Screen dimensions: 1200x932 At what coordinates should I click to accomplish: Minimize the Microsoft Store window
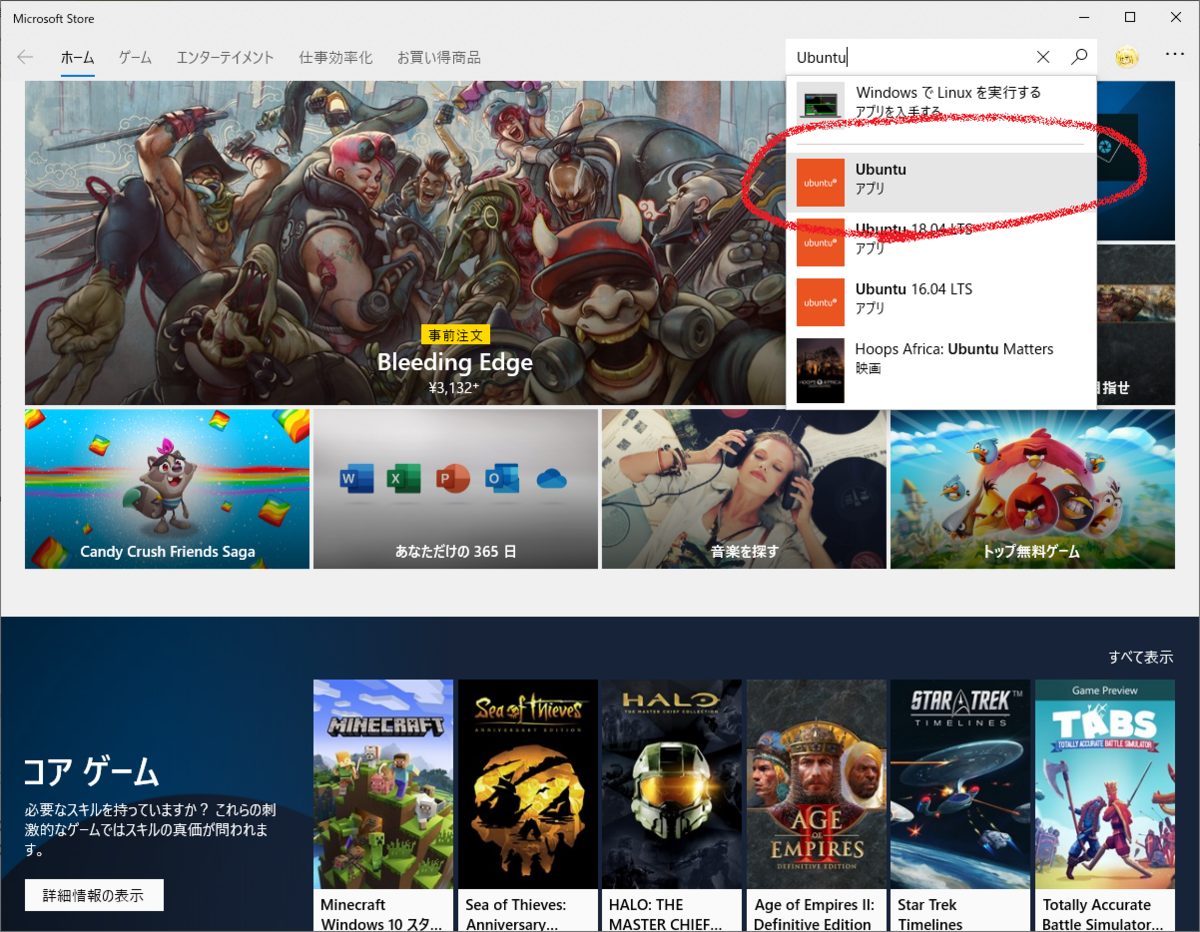click(x=1084, y=17)
